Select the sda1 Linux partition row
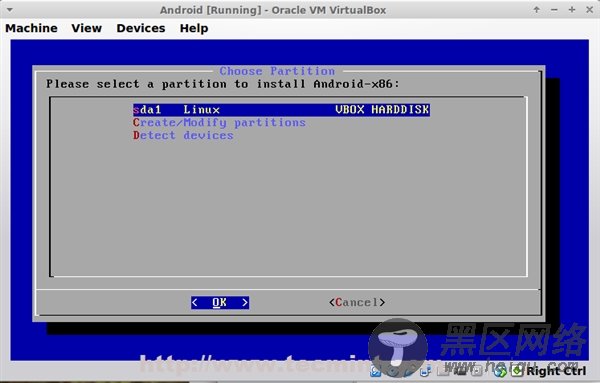This screenshot has width=600, height=383. point(281,110)
